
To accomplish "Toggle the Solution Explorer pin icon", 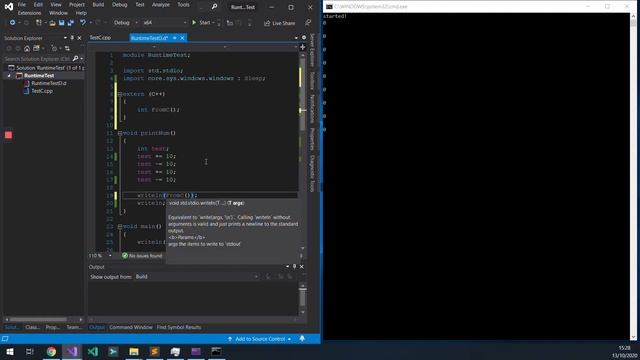I will pyautogui.click(x=72, y=38).
